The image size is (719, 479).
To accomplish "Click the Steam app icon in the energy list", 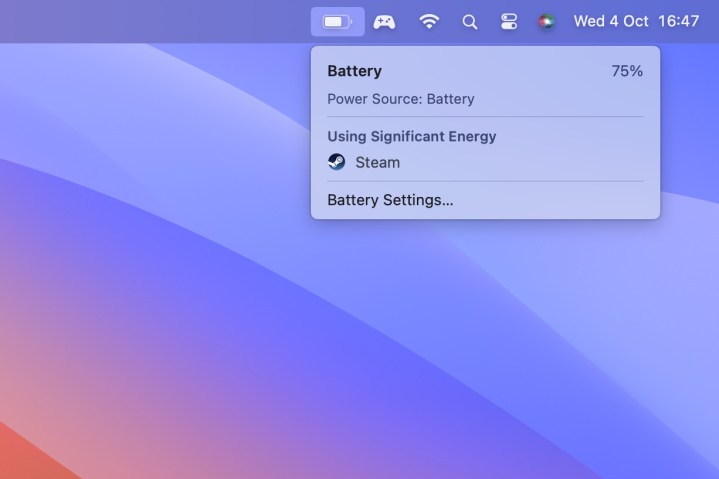I will [336, 162].
